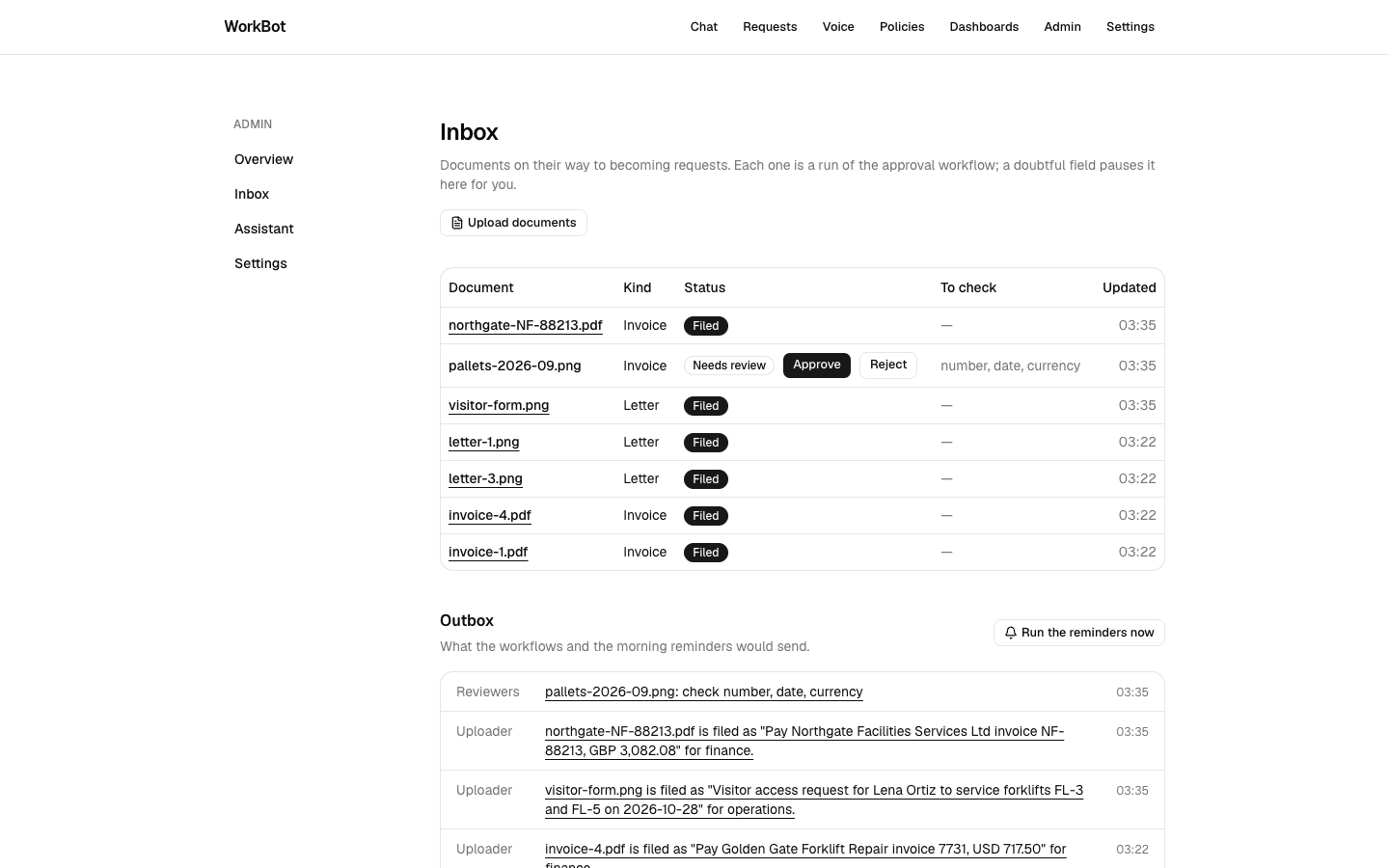Open the letter-3.png document link
This screenshot has height=868, width=1389.
pyautogui.click(x=485, y=479)
